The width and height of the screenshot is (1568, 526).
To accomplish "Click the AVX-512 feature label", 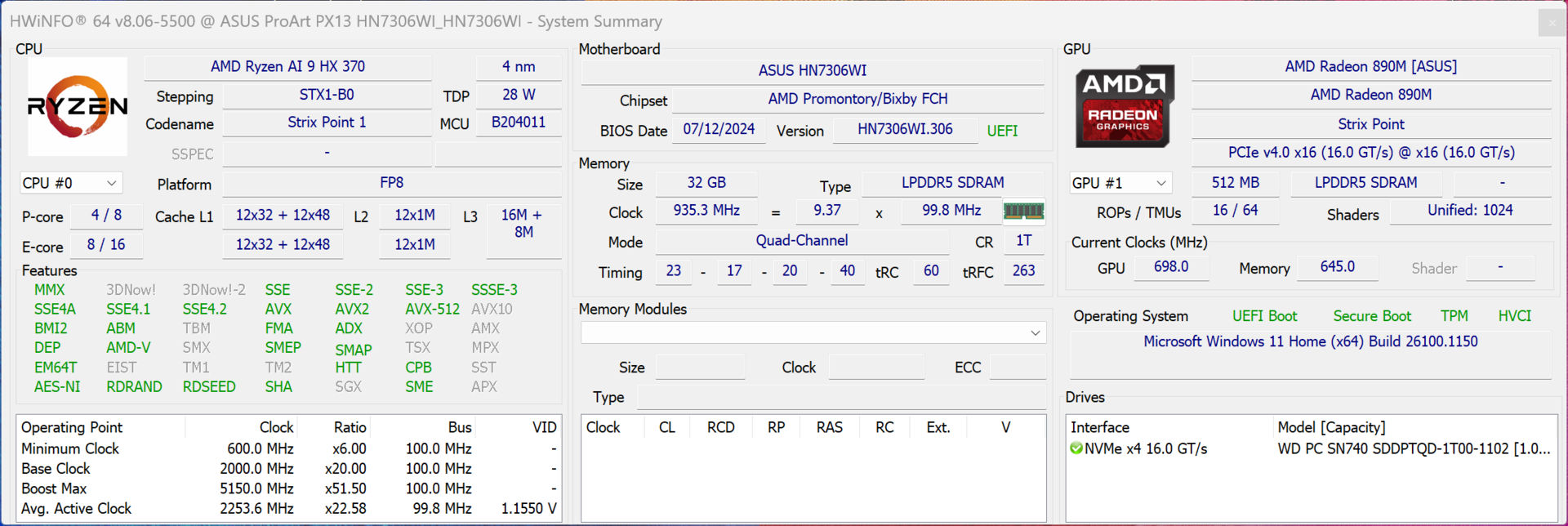I will [432, 310].
